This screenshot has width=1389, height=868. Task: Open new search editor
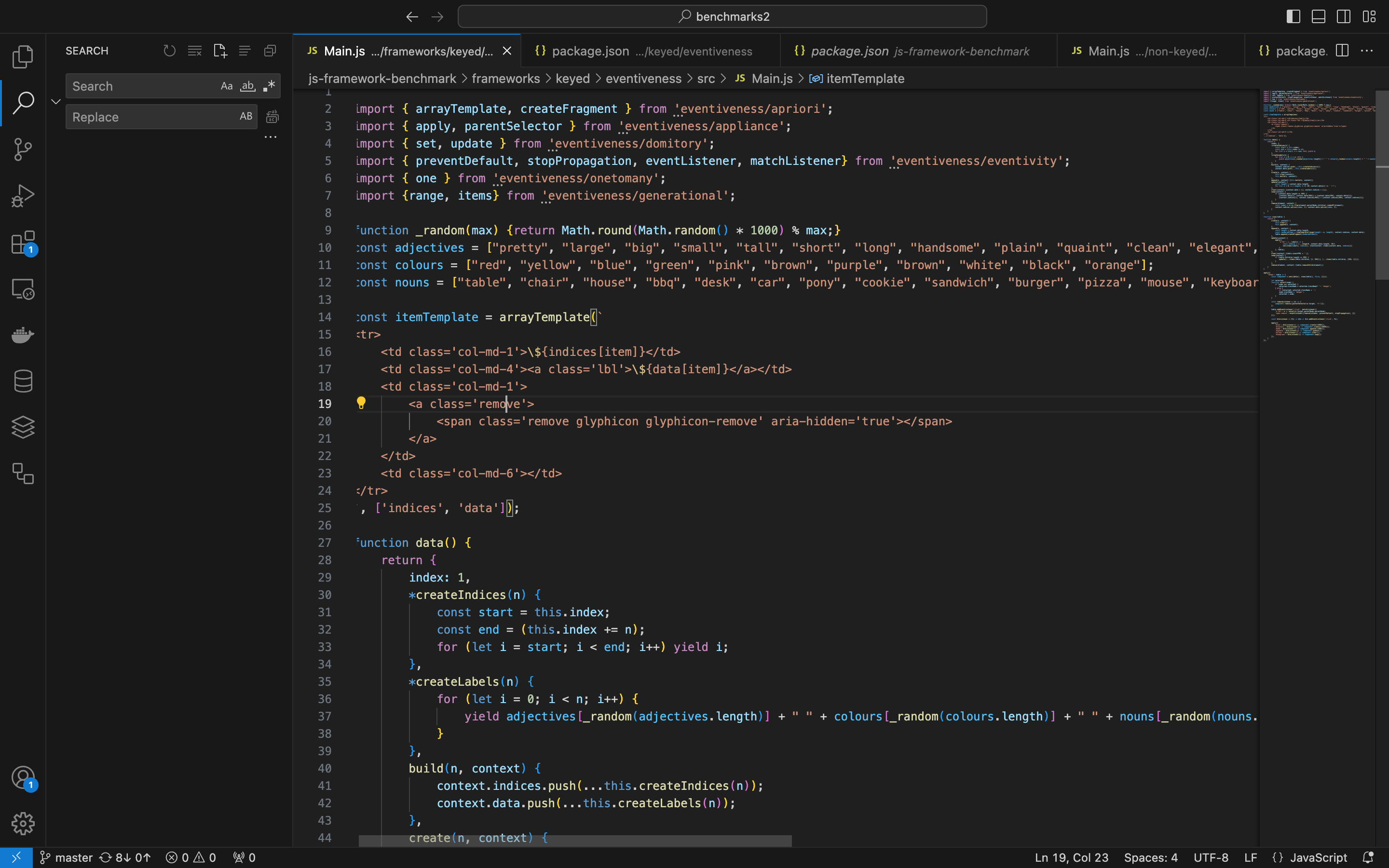coord(220,51)
